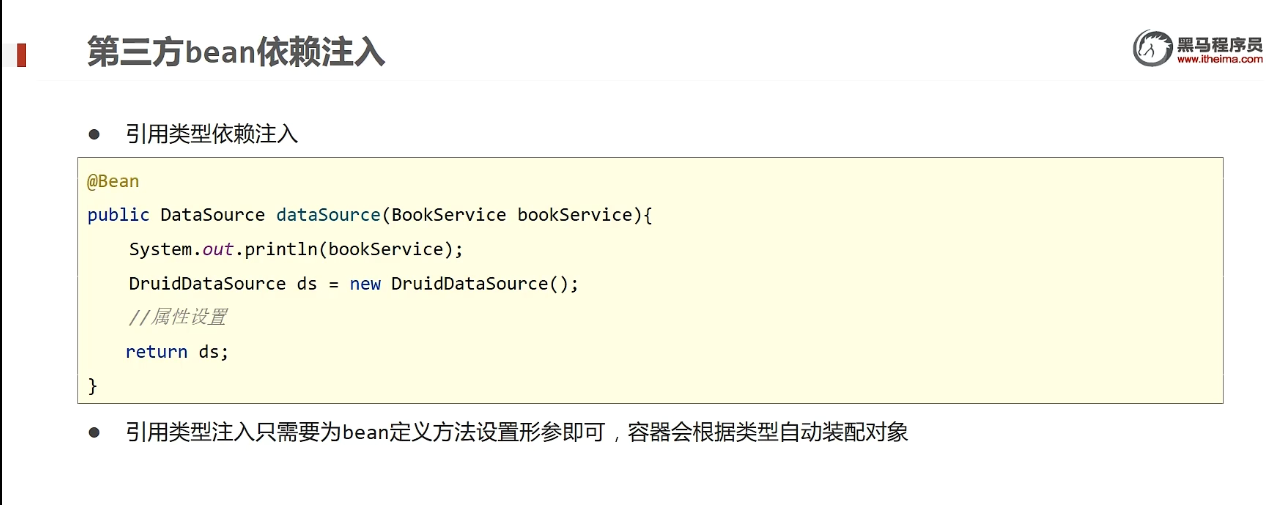Click the italic out field in System.out

click(x=218, y=249)
